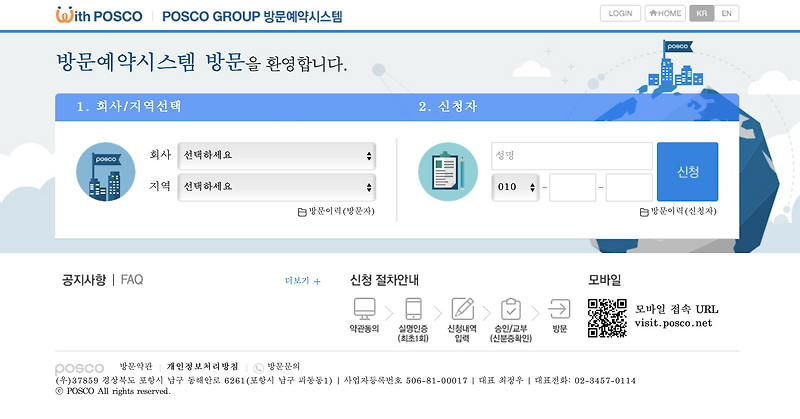Switch language to KR
800x419 pixels.
[702, 13]
